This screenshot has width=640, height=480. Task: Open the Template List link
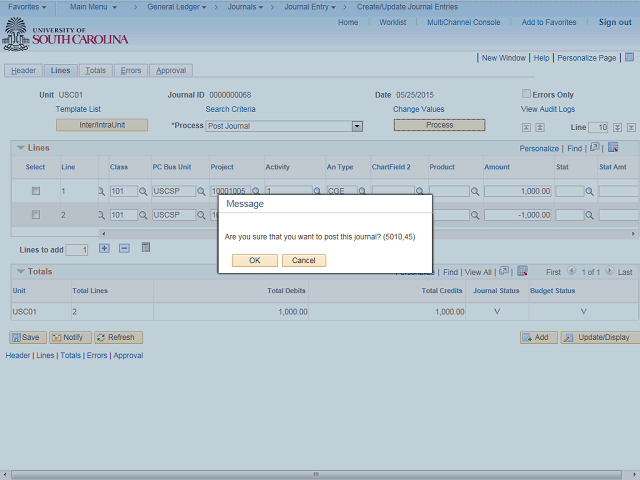[78, 109]
